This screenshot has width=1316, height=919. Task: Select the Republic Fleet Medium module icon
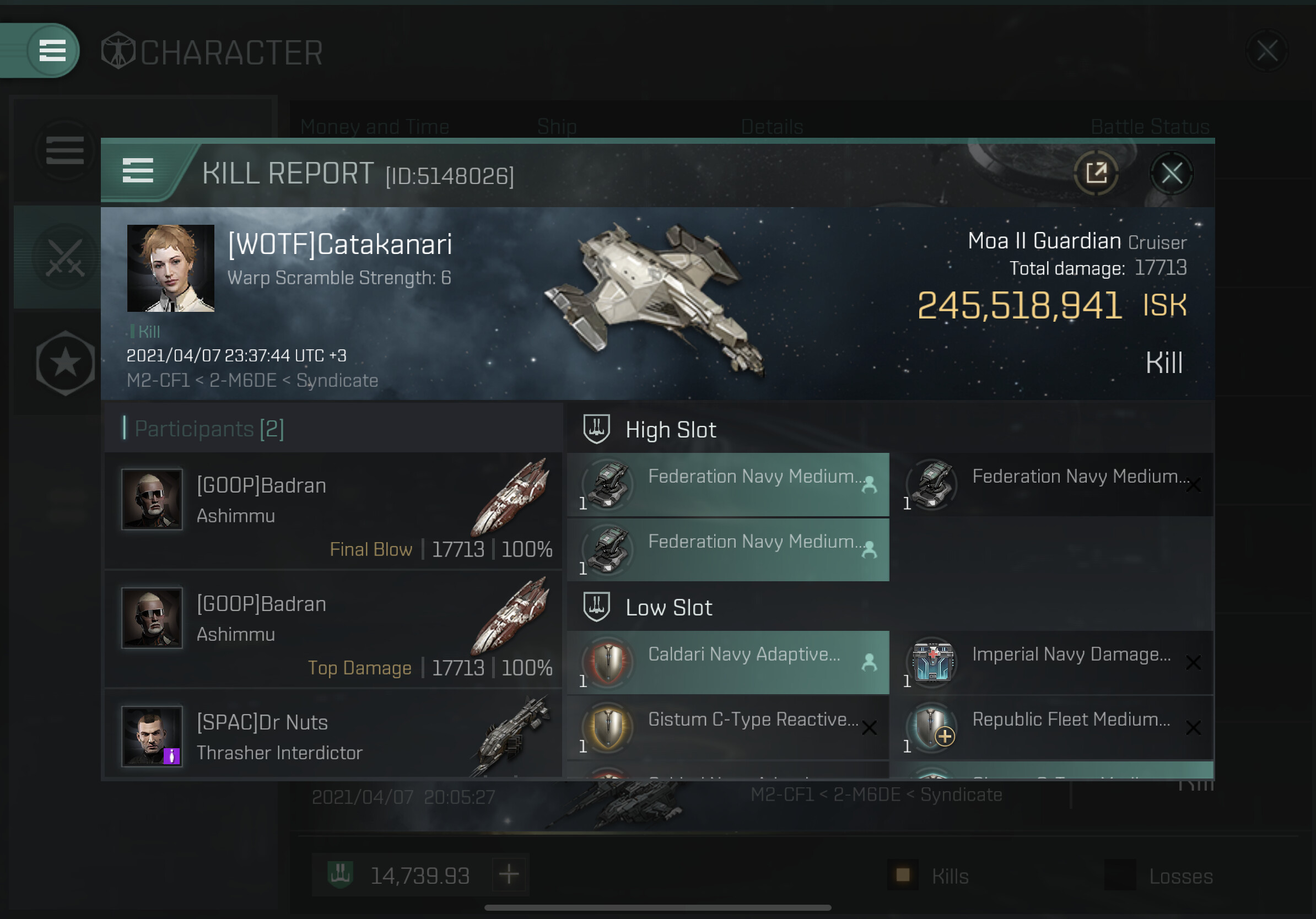pos(932,727)
